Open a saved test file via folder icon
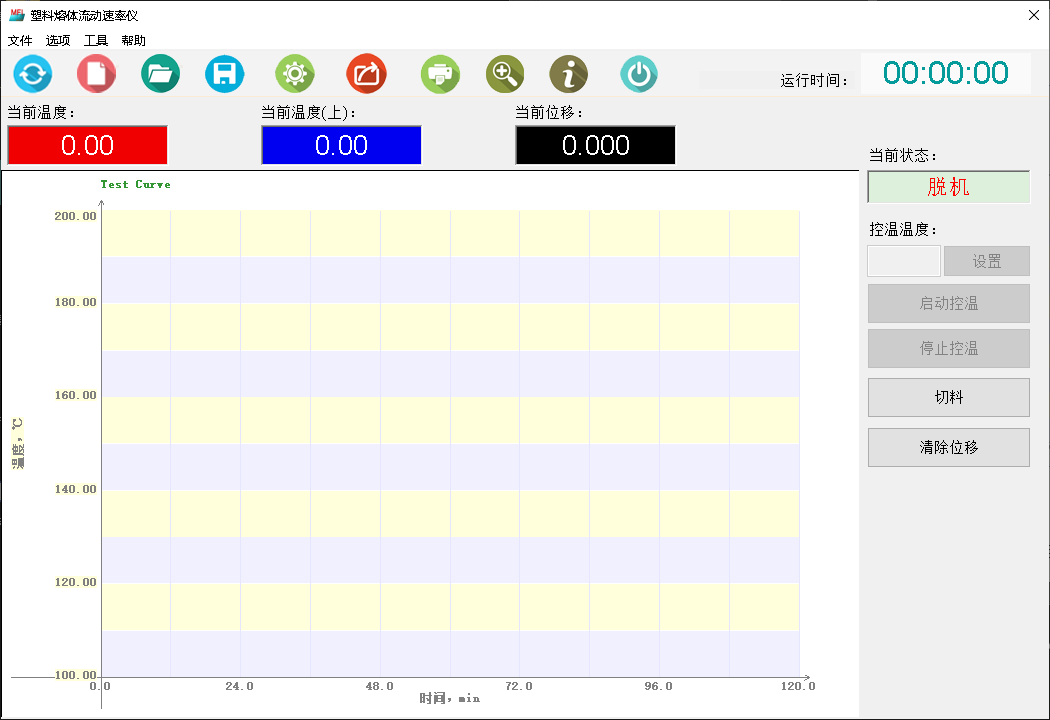Image resolution: width=1050 pixels, height=720 pixels. coord(160,74)
